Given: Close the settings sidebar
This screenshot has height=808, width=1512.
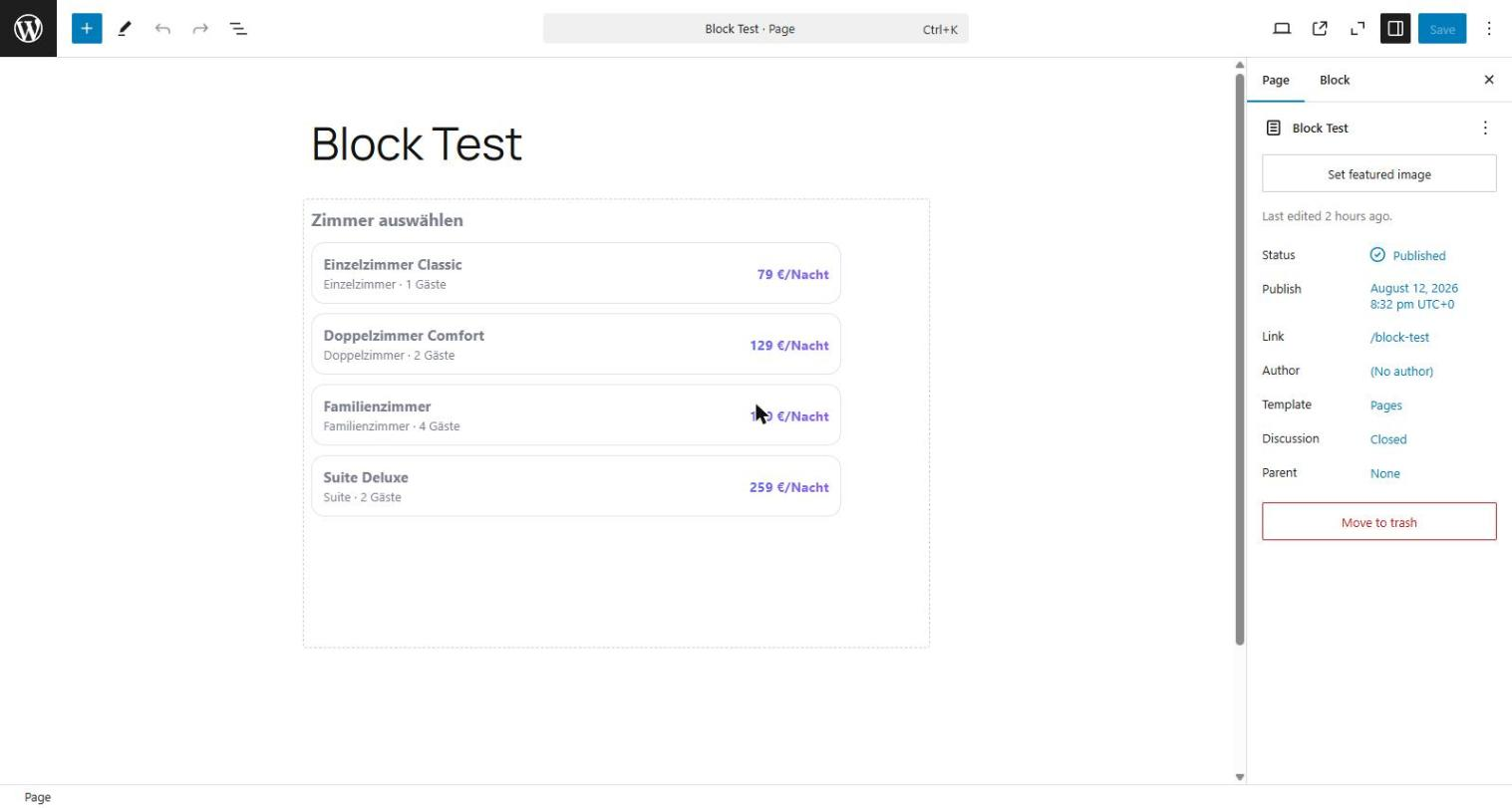Looking at the screenshot, I should click(1489, 80).
